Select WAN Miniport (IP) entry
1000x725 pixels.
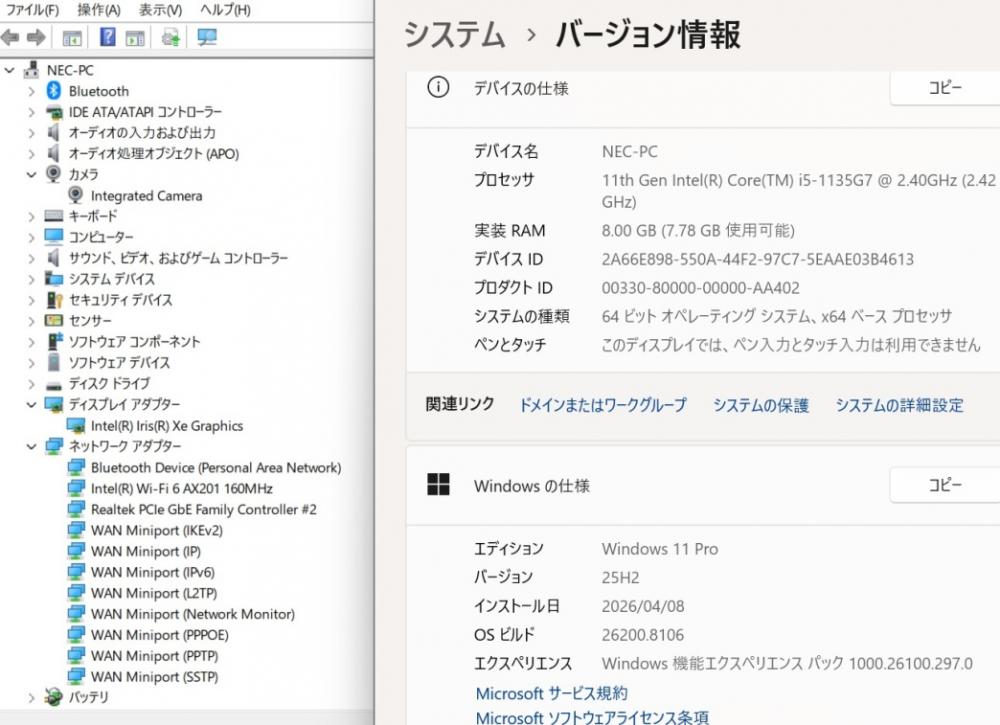[145, 552]
